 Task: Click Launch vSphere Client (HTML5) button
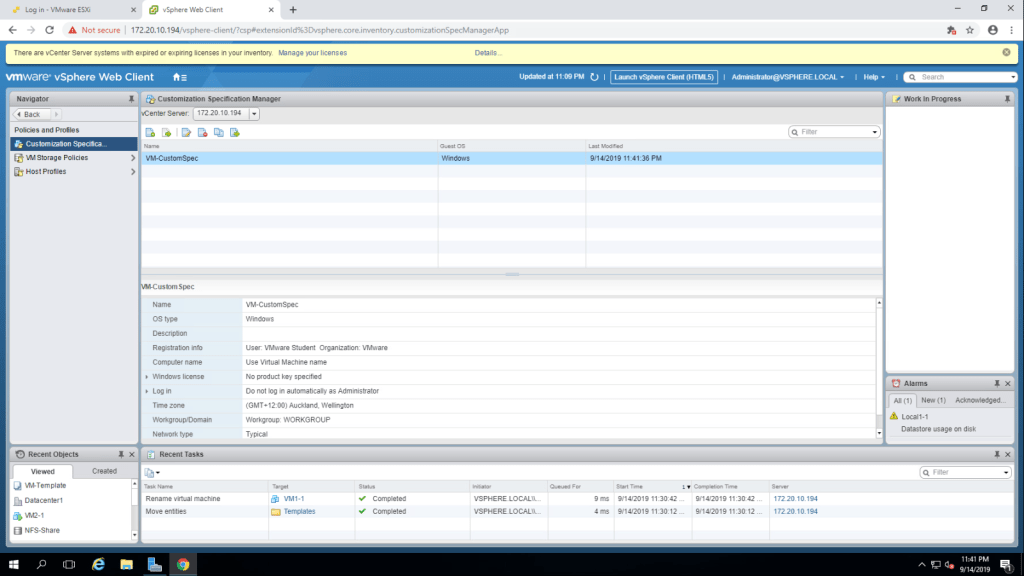(x=663, y=77)
